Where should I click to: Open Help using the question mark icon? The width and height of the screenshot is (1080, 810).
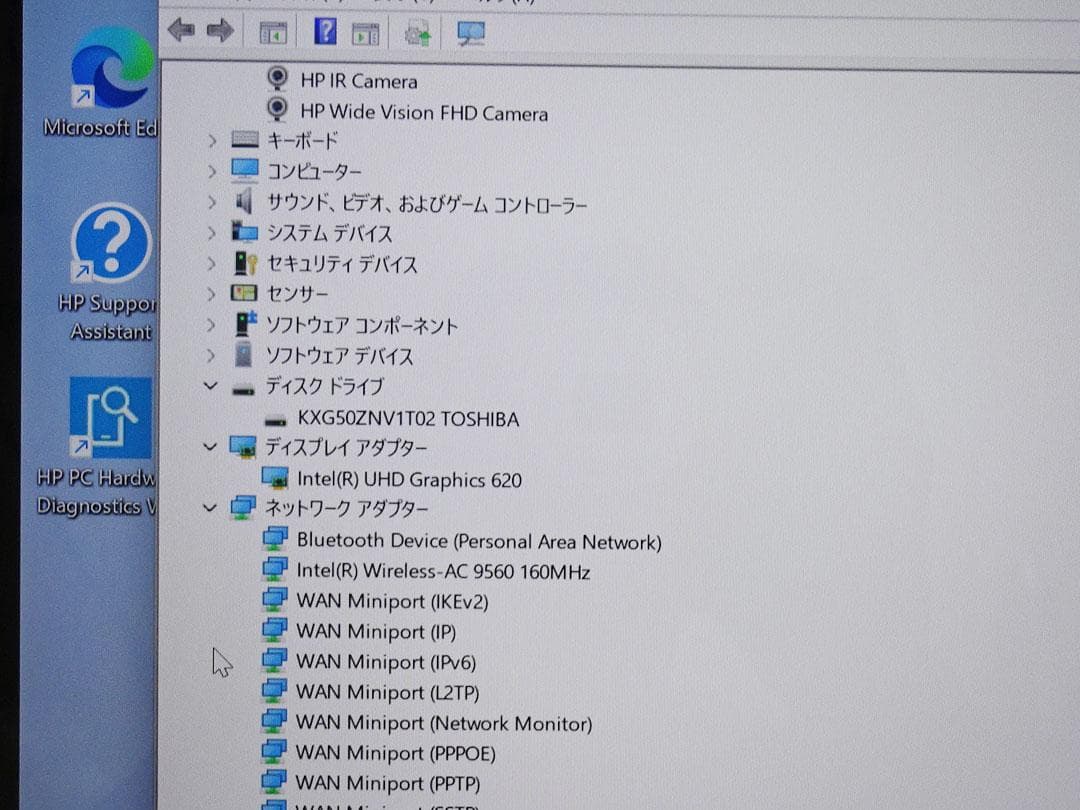[324, 31]
